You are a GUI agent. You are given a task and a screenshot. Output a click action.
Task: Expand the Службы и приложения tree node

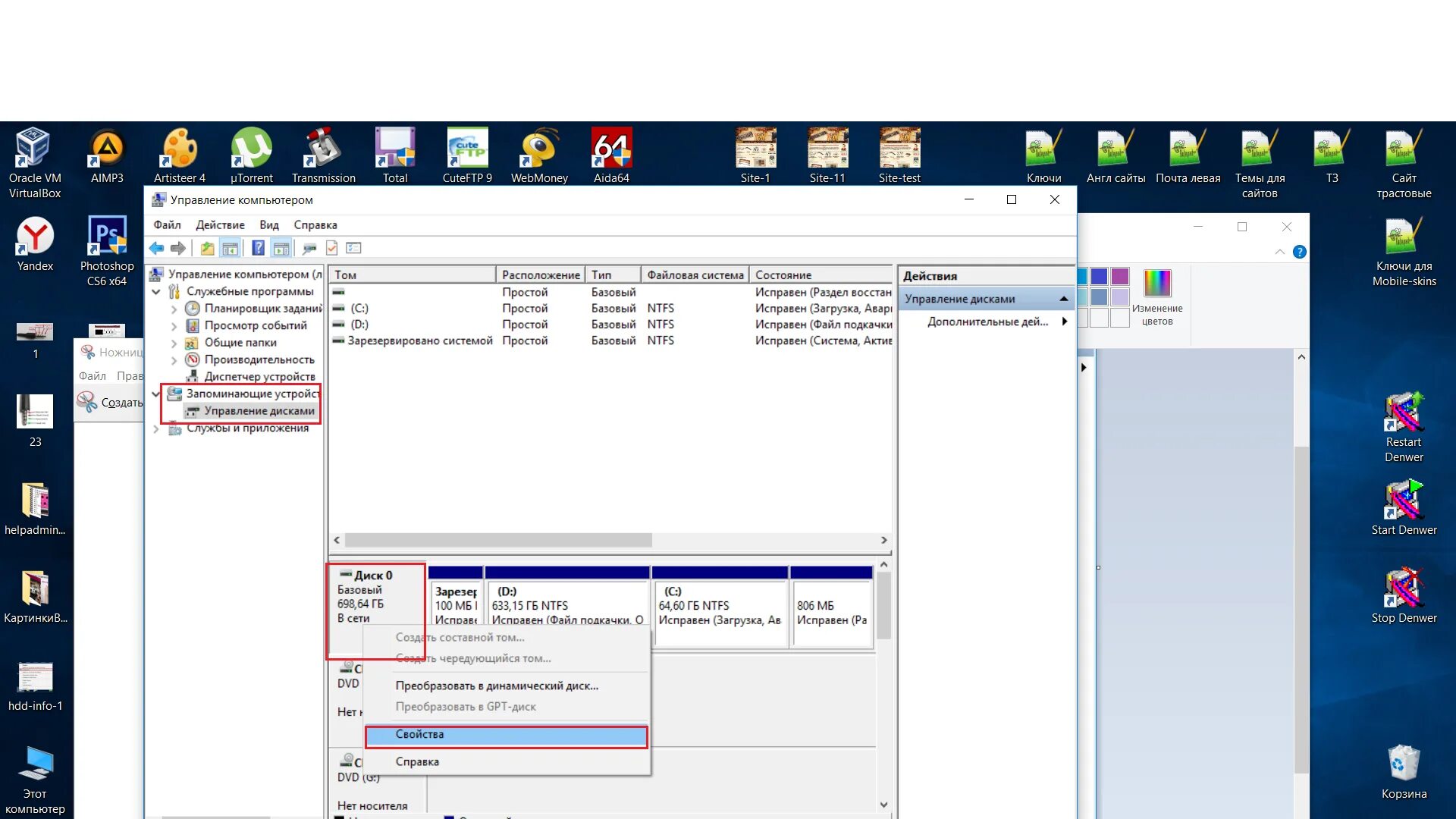pyautogui.click(x=156, y=428)
